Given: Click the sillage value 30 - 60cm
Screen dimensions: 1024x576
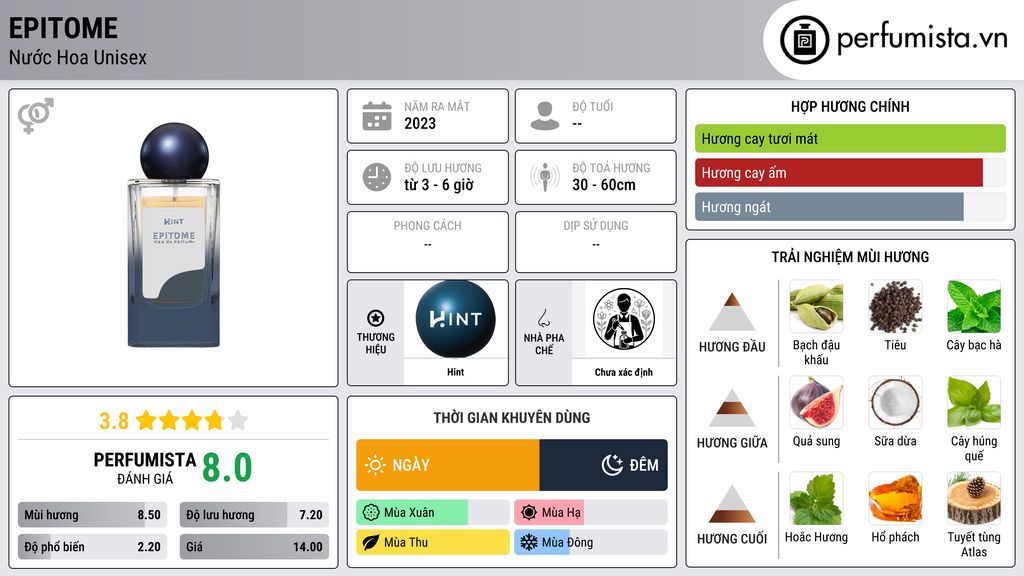Looking at the screenshot, I should [604, 185].
